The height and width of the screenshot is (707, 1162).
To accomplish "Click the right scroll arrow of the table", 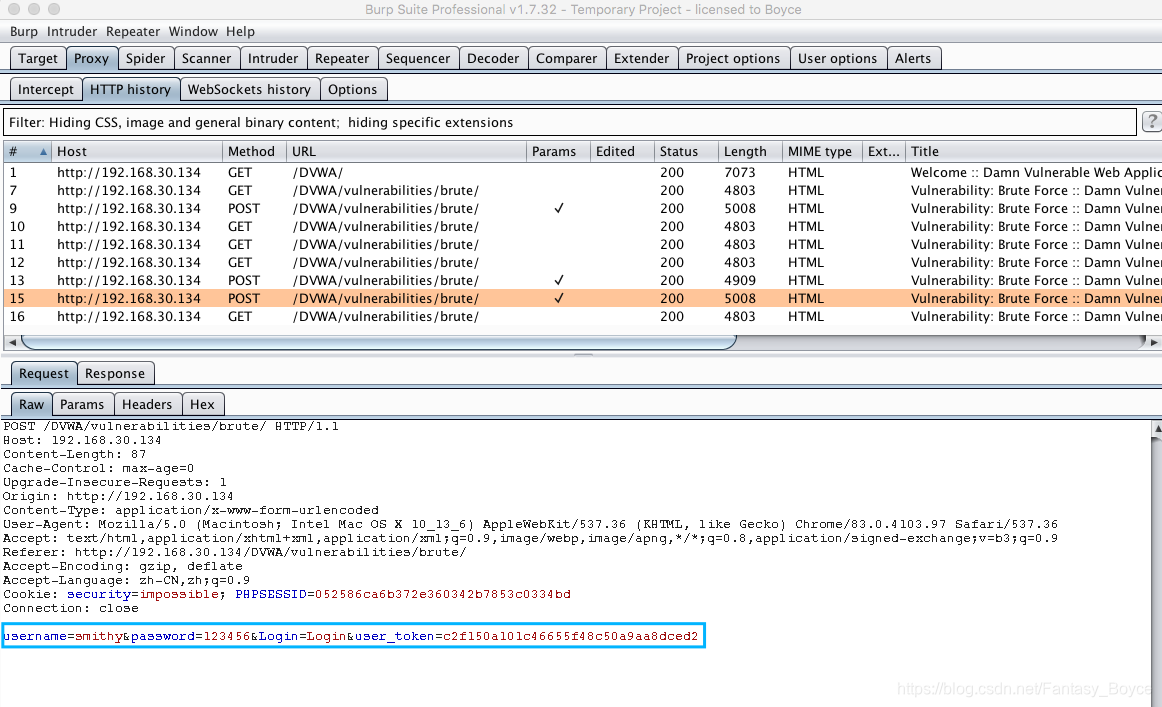I will click(x=1153, y=342).
